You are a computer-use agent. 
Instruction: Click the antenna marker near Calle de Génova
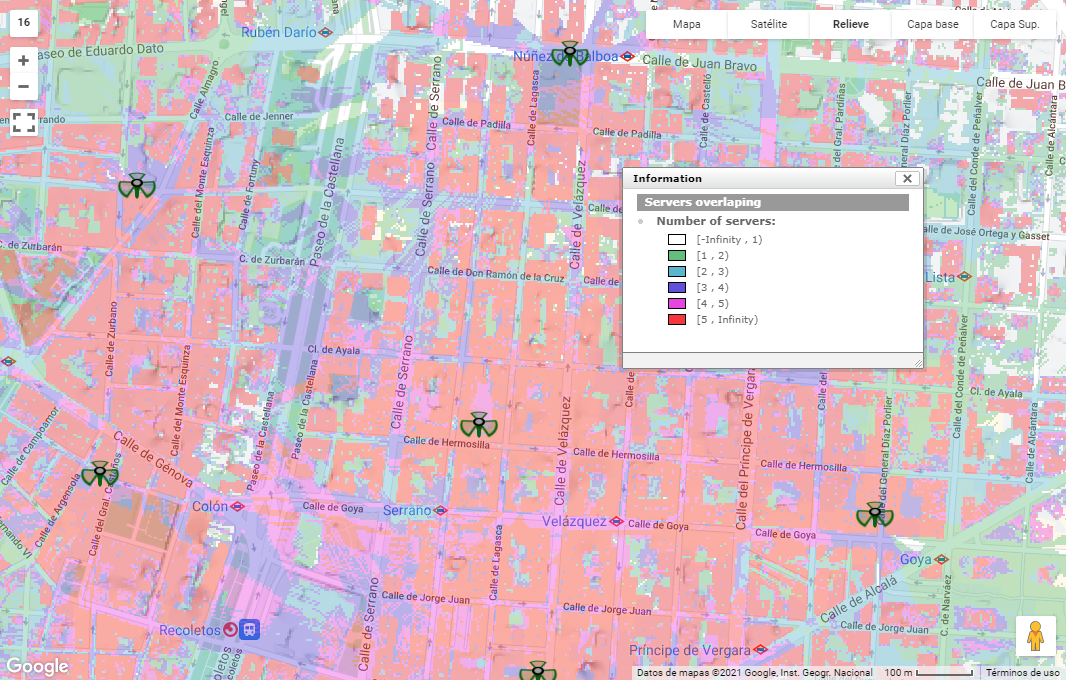coord(100,473)
